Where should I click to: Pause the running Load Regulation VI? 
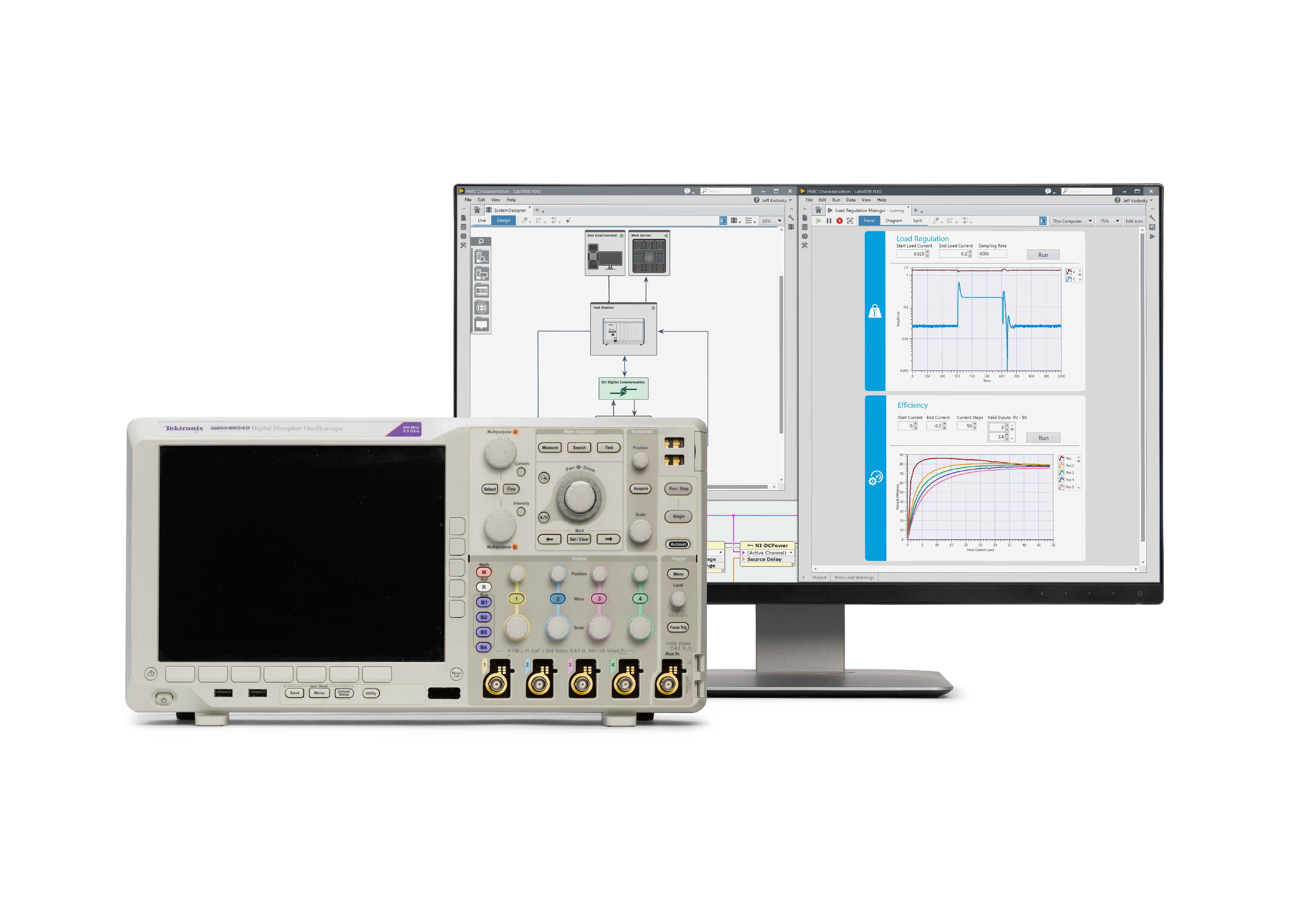pos(828,221)
